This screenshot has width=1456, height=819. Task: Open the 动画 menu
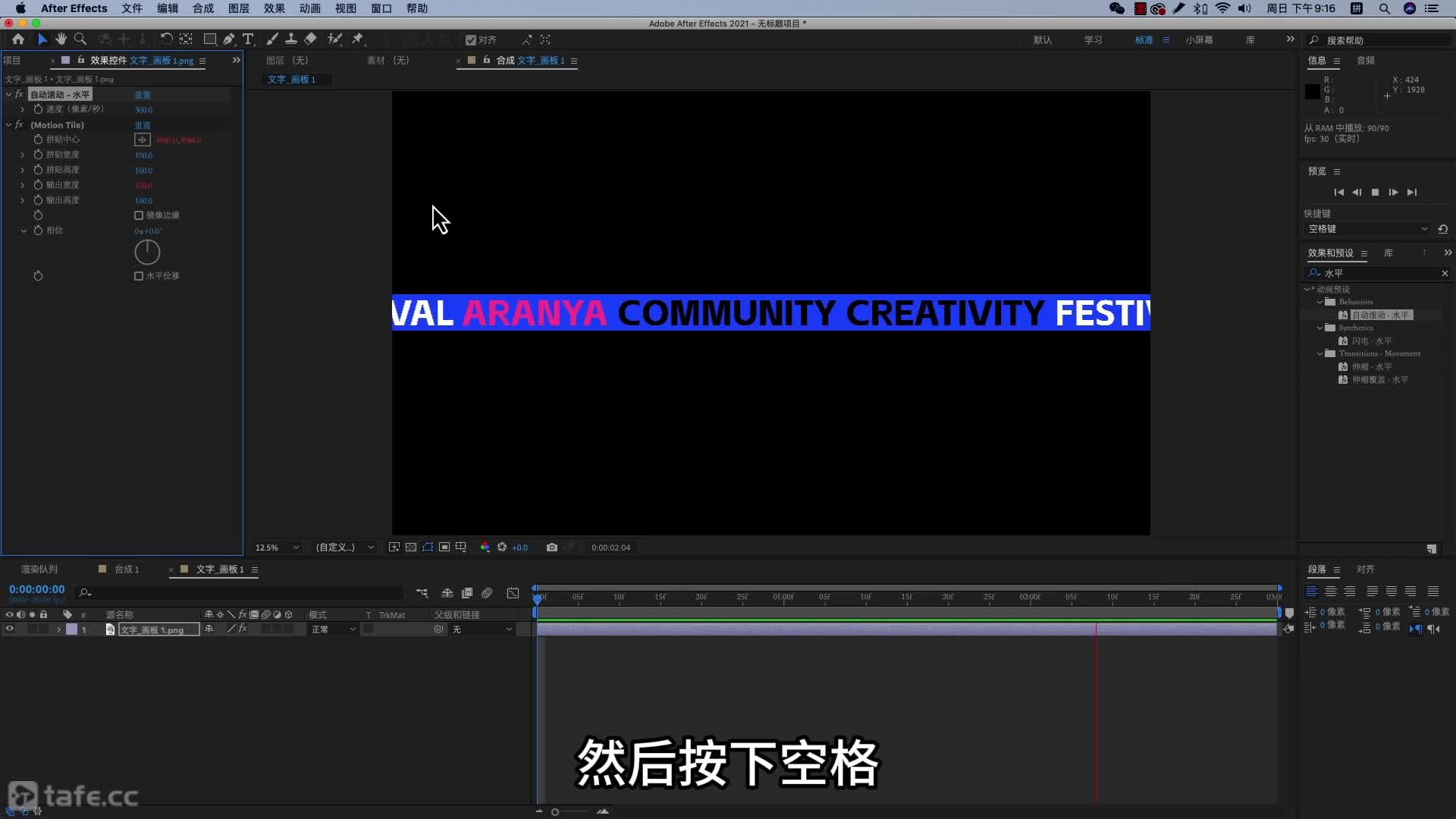[x=309, y=8]
